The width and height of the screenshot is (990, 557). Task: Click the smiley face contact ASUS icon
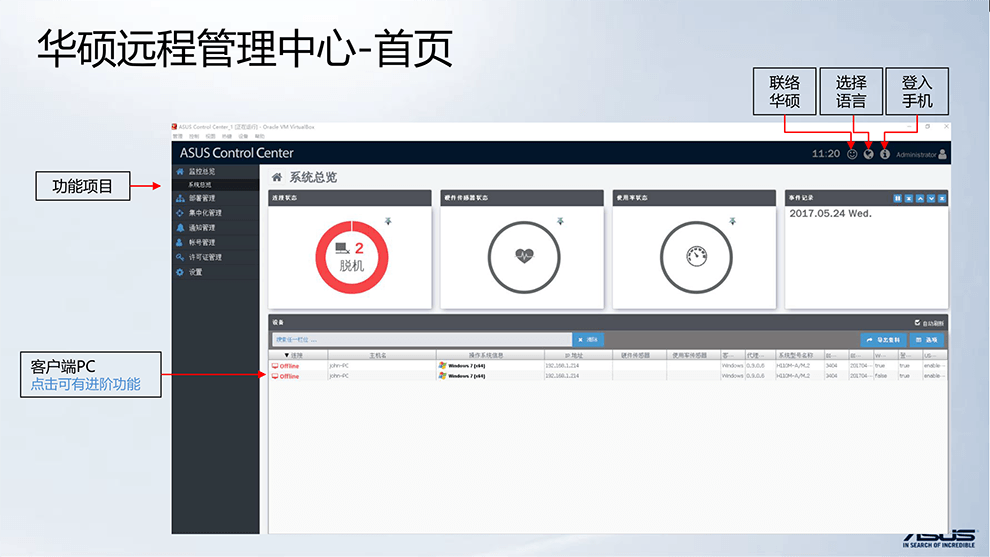tap(852, 154)
